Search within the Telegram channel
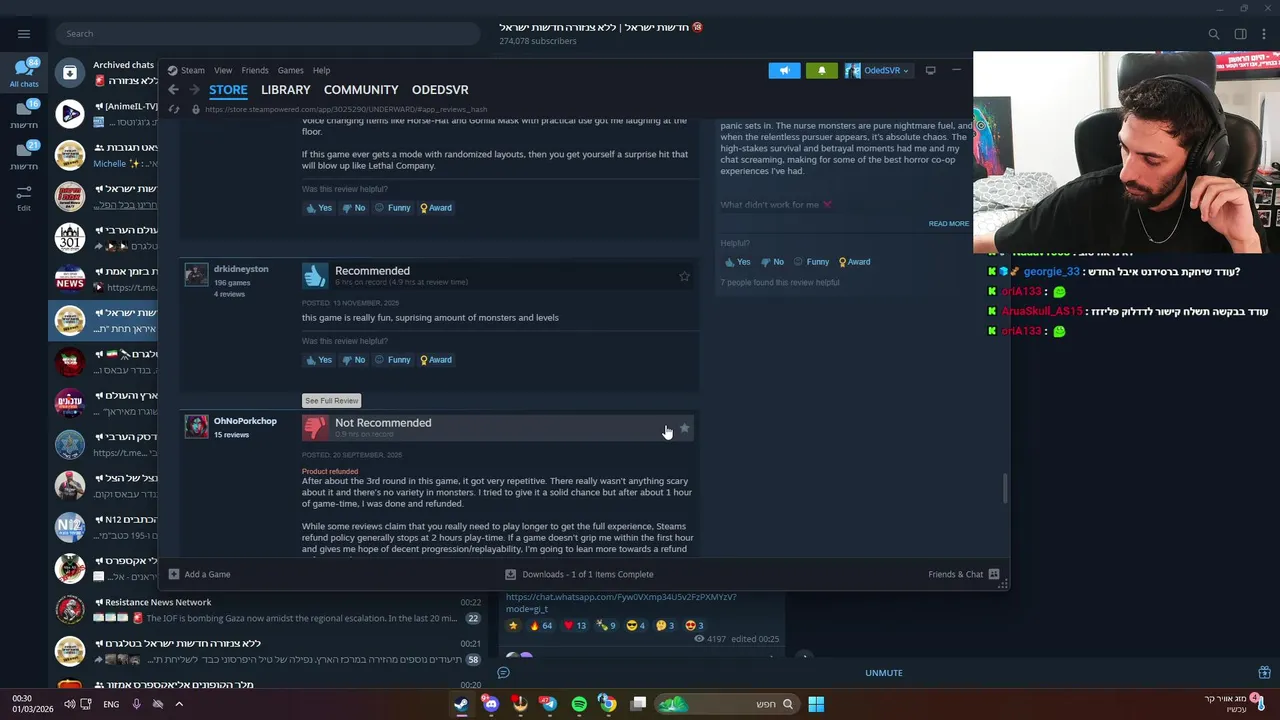The width and height of the screenshot is (1280, 720). (x=1214, y=34)
